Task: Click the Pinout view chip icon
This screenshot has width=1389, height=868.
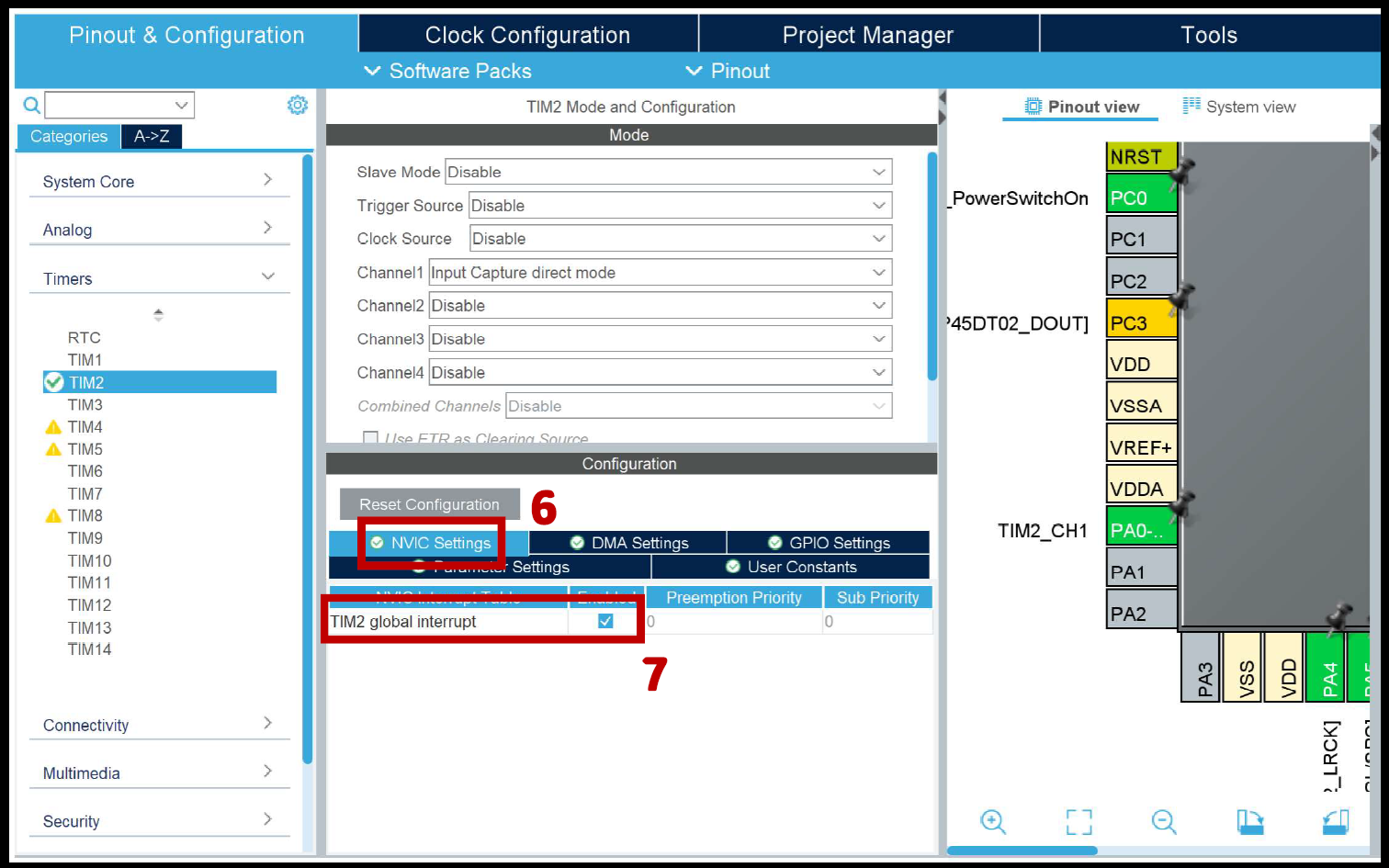Action: [1033, 107]
